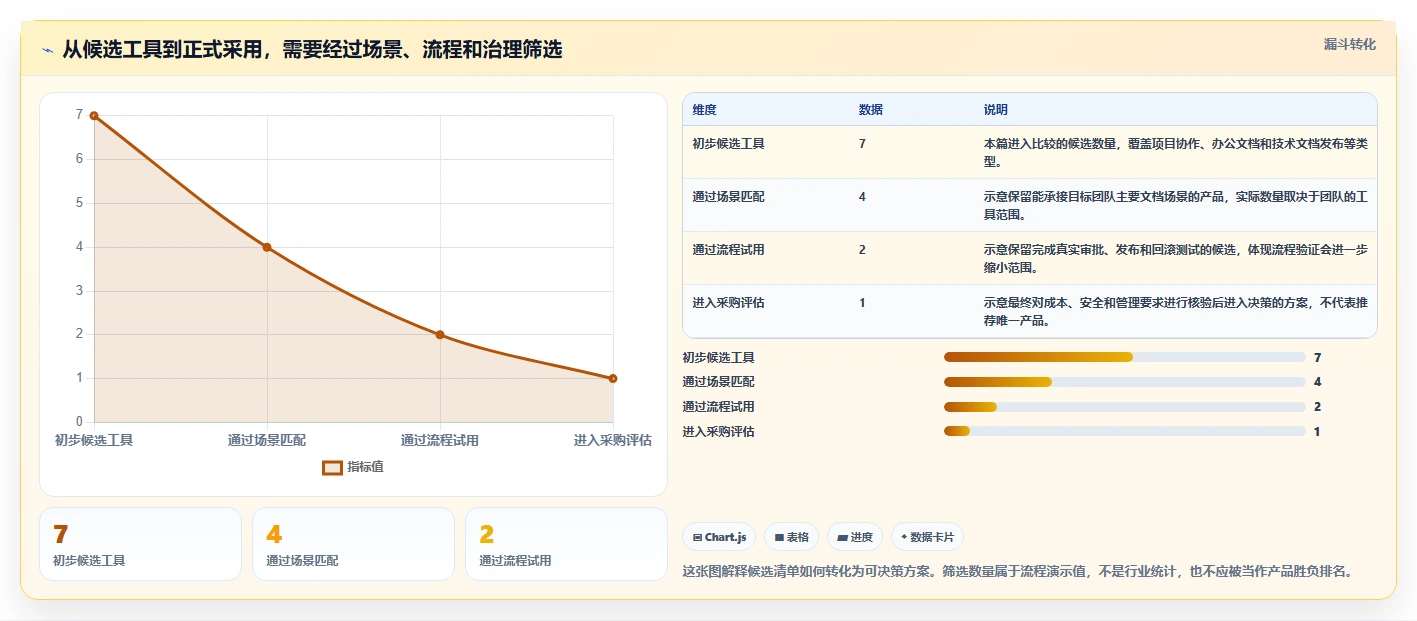Image resolution: width=1417 pixels, height=621 pixels.
Task: Click the 通过场景匹配 x-axis label
Action: click(267, 440)
